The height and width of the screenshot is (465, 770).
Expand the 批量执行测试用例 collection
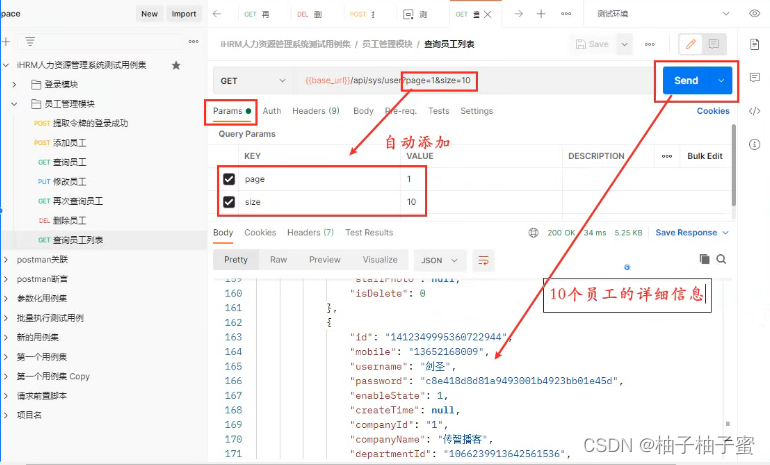click(6, 318)
